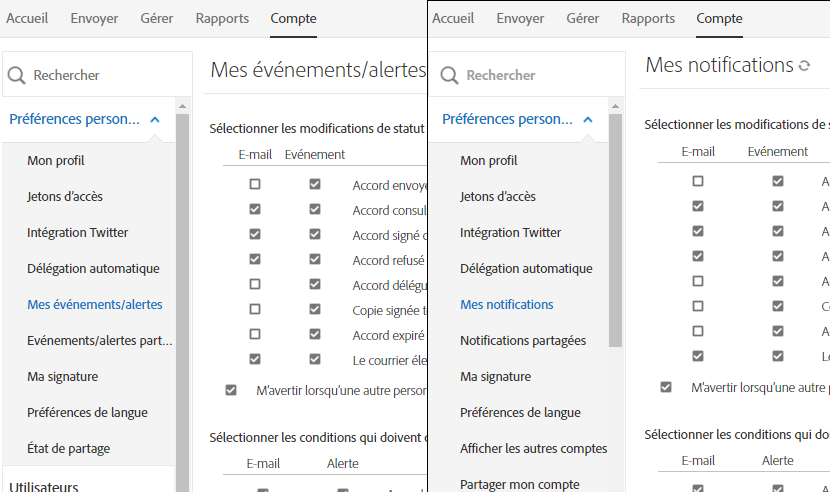This screenshot has height=492, width=830.
Task: Uncheck E-mail checkbox for Accord consulté row
Action: point(255,210)
